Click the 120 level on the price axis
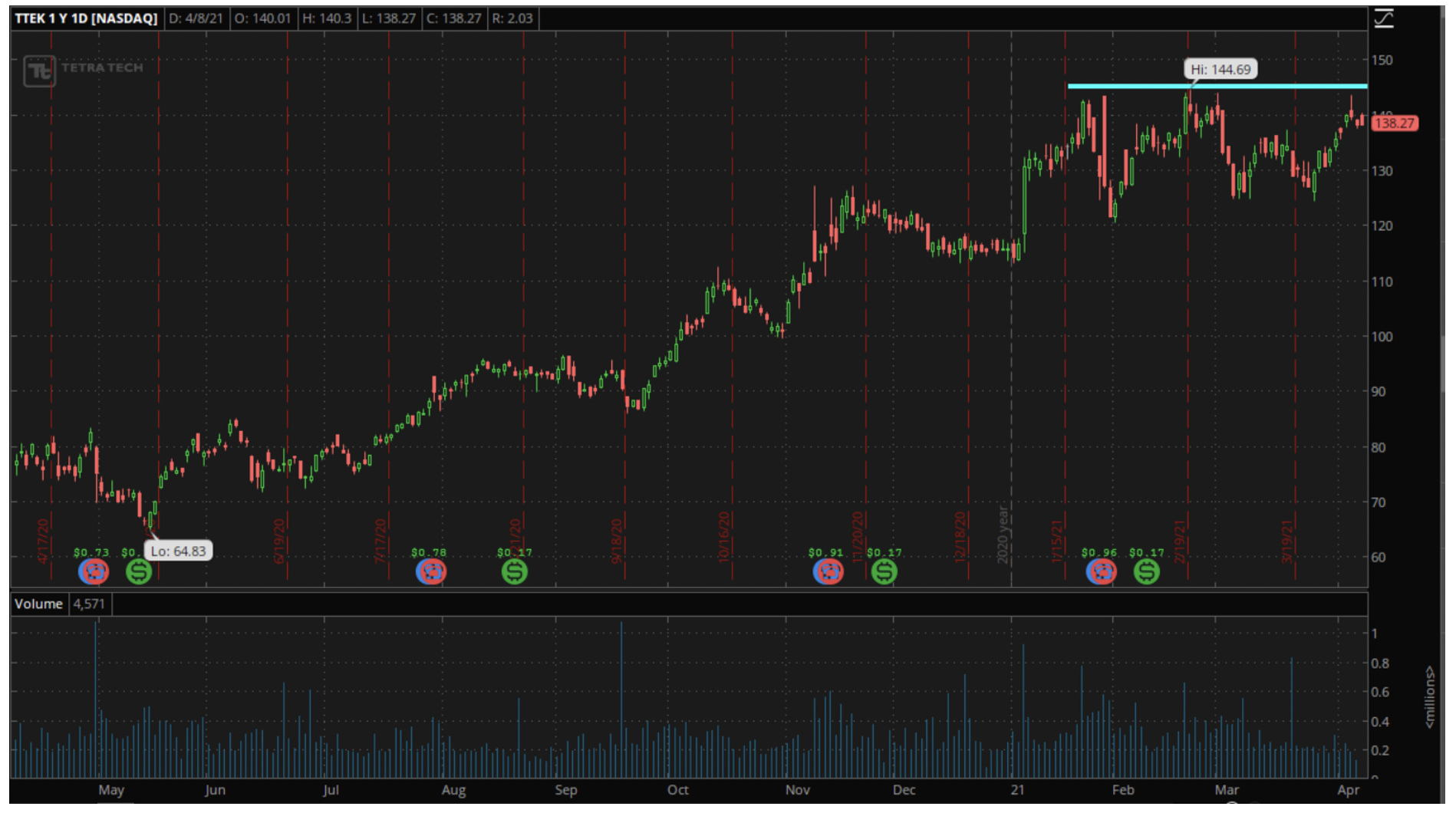Screen dimensions: 1456x813 [x=1382, y=225]
